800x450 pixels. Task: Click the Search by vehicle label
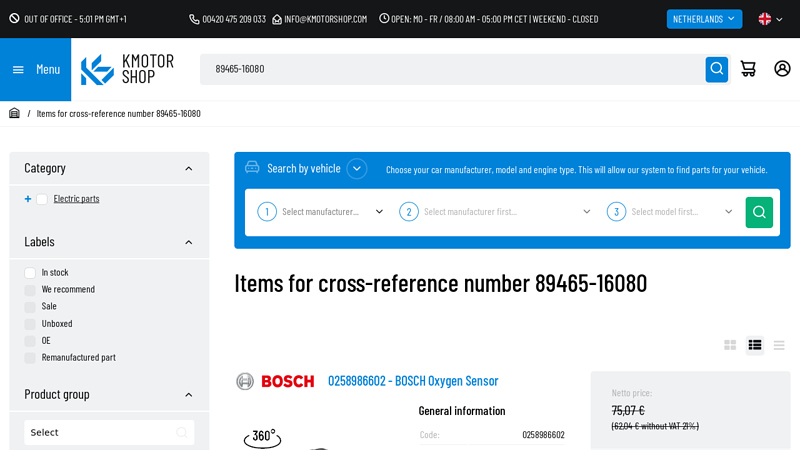(304, 168)
